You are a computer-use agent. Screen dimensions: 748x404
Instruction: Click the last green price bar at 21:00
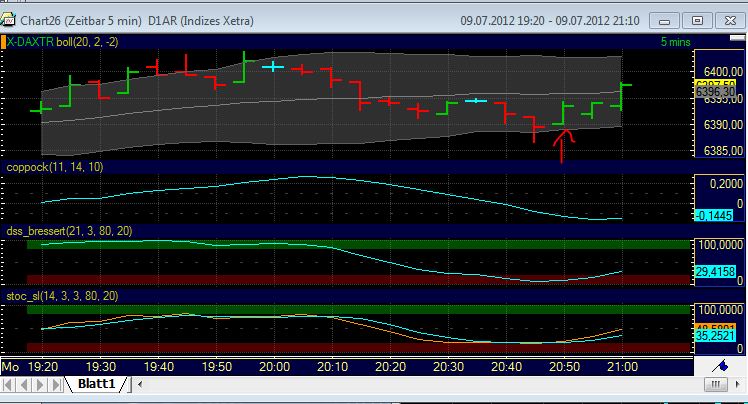(x=621, y=96)
